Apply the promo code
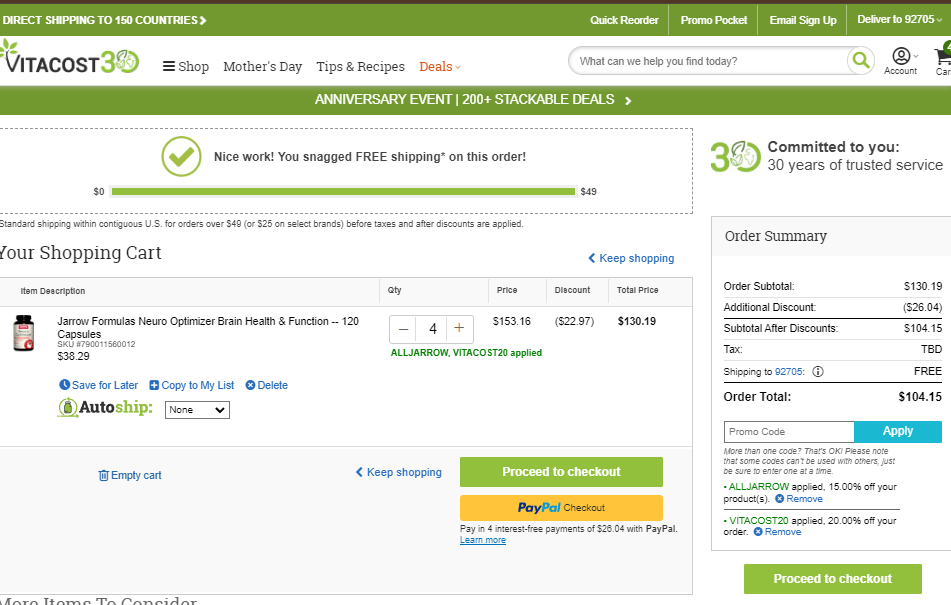 (898, 431)
